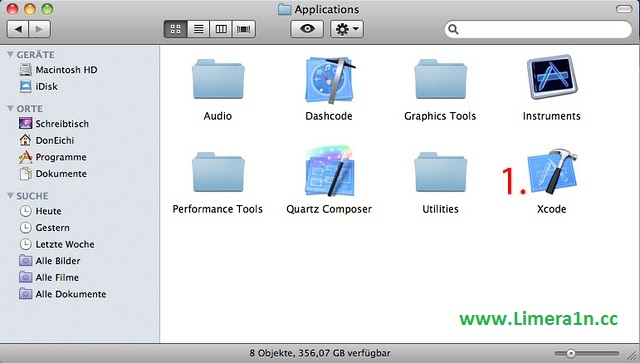Screen dimensions: 640x363
Task: Select the Utilities label
Action: [x=440, y=209]
